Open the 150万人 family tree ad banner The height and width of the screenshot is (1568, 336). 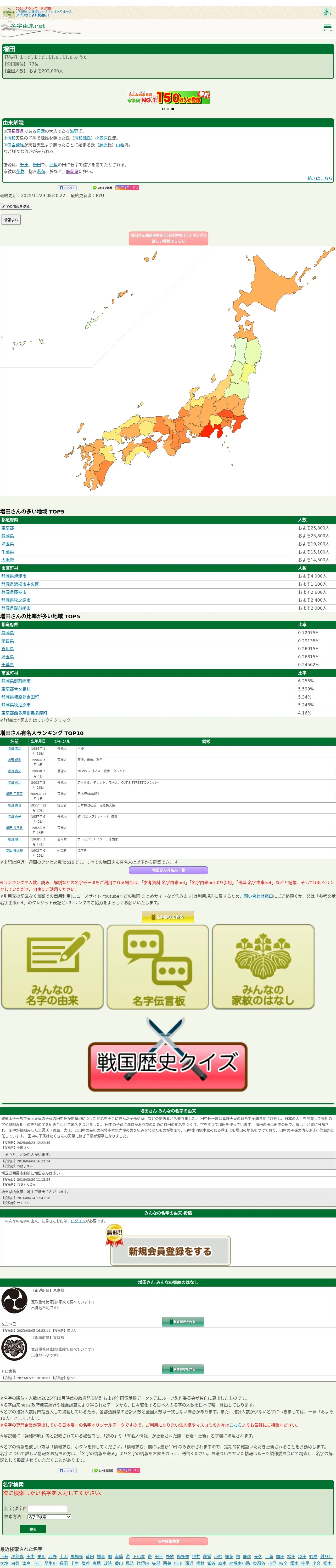pos(168,97)
